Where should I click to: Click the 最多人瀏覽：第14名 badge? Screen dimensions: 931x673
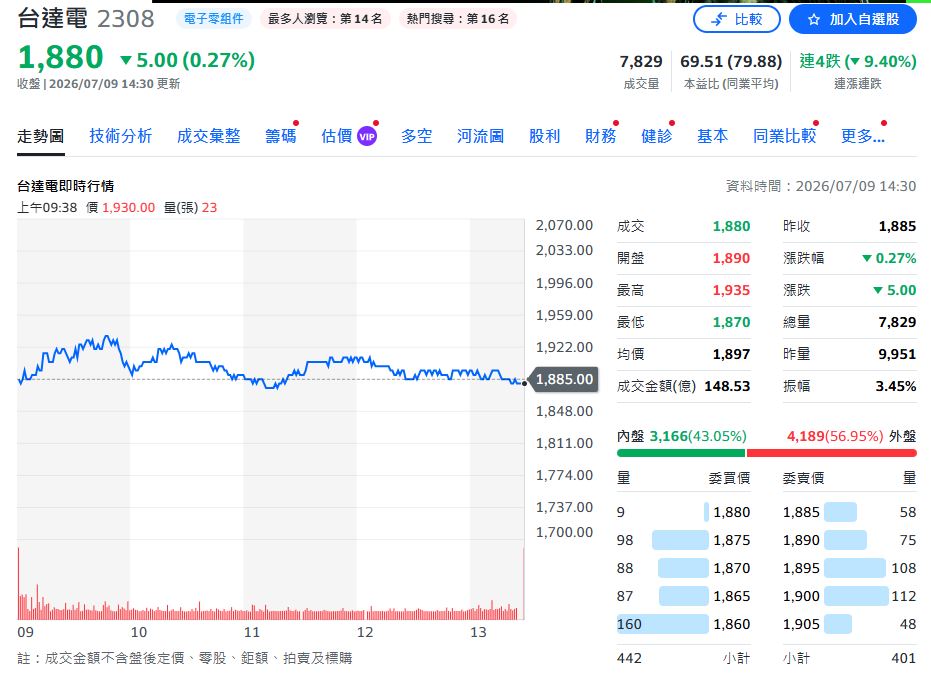(x=325, y=19)
